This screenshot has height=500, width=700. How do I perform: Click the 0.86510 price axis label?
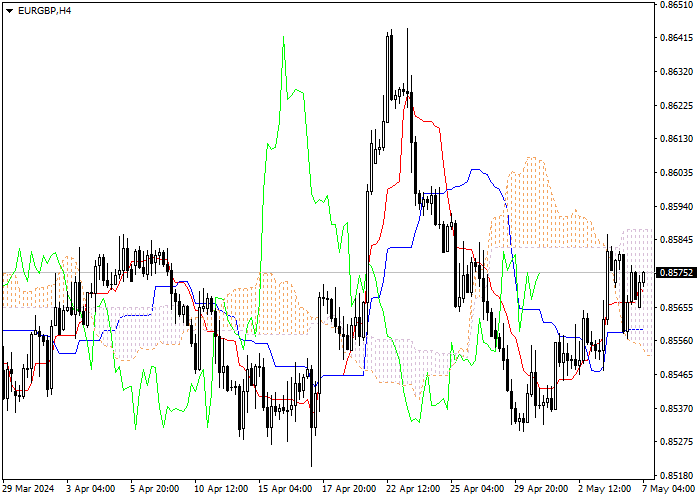click(676, 5)
